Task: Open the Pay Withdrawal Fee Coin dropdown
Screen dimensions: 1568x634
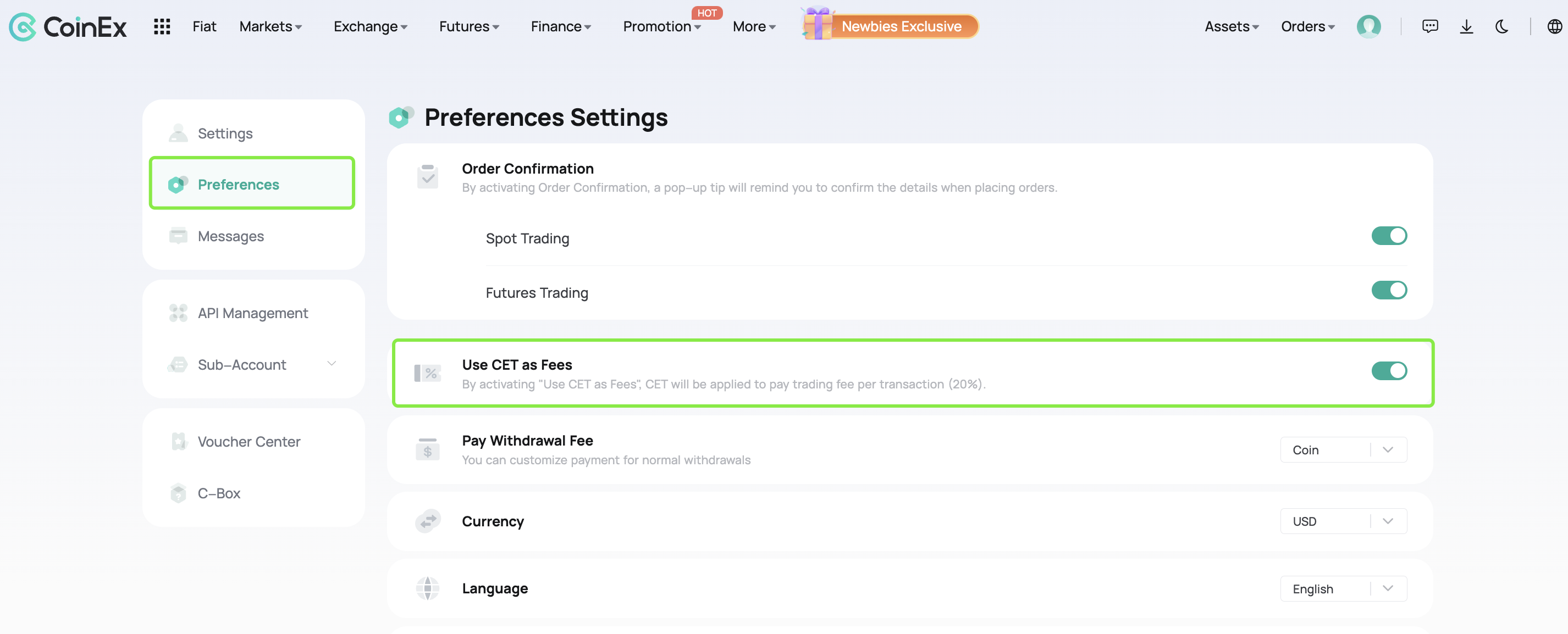Action: tap(1343, 449)
